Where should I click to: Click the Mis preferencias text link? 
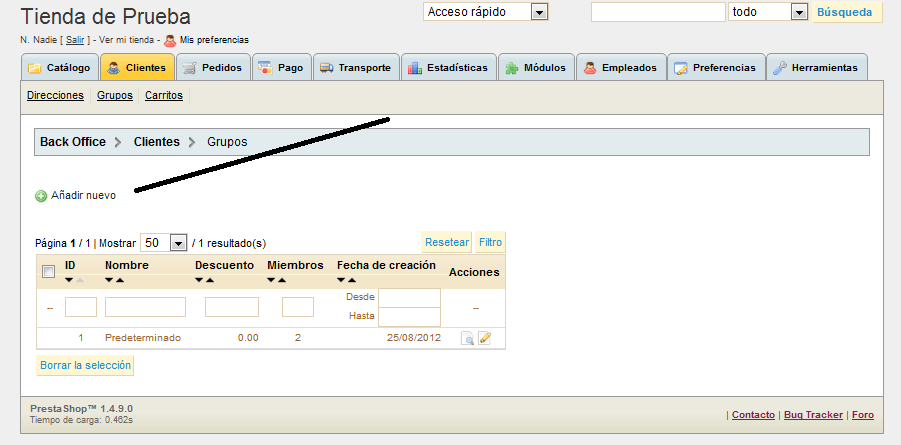[x=214, y=40]
